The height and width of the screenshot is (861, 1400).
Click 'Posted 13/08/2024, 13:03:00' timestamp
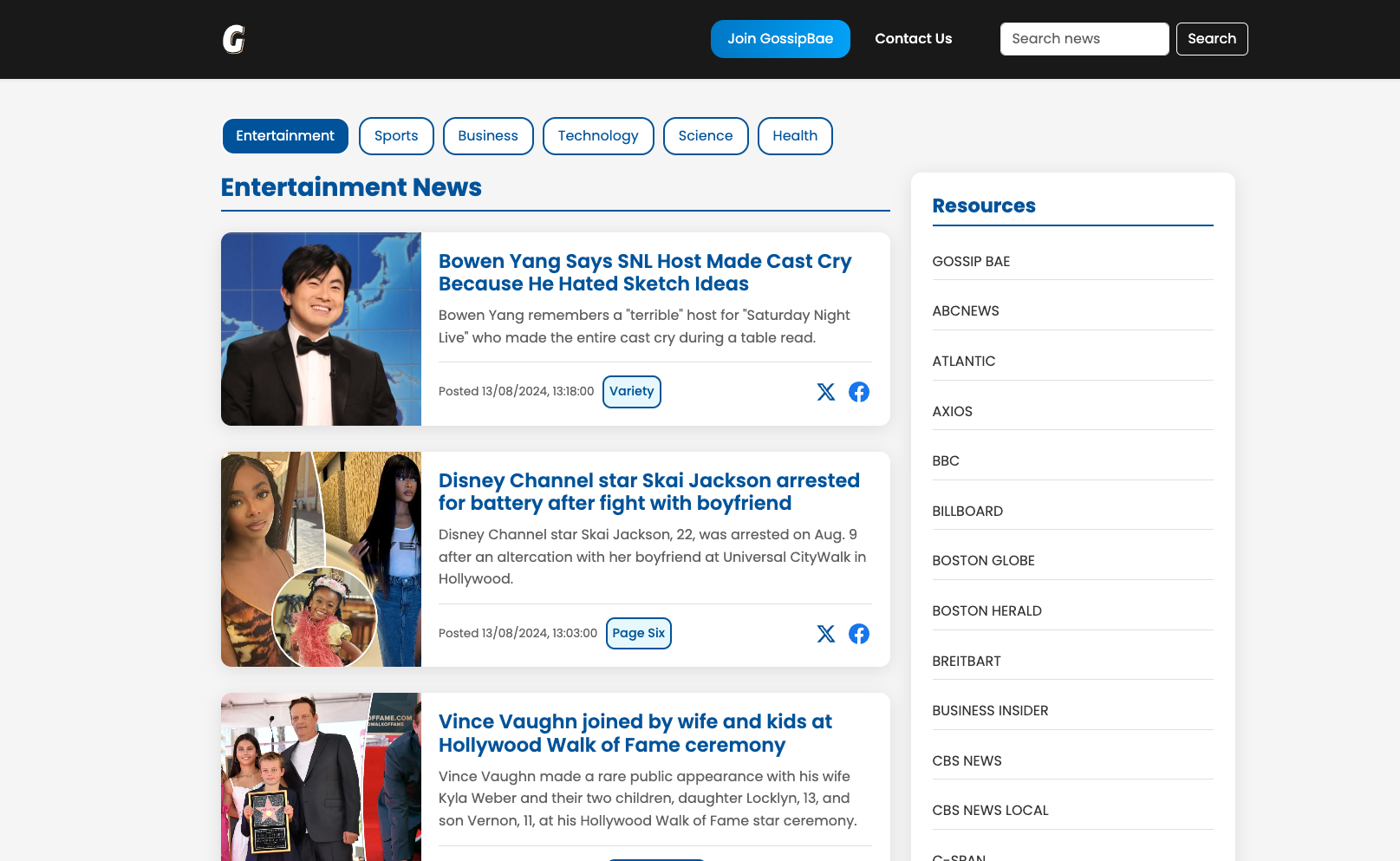click(x=518, y=634)
